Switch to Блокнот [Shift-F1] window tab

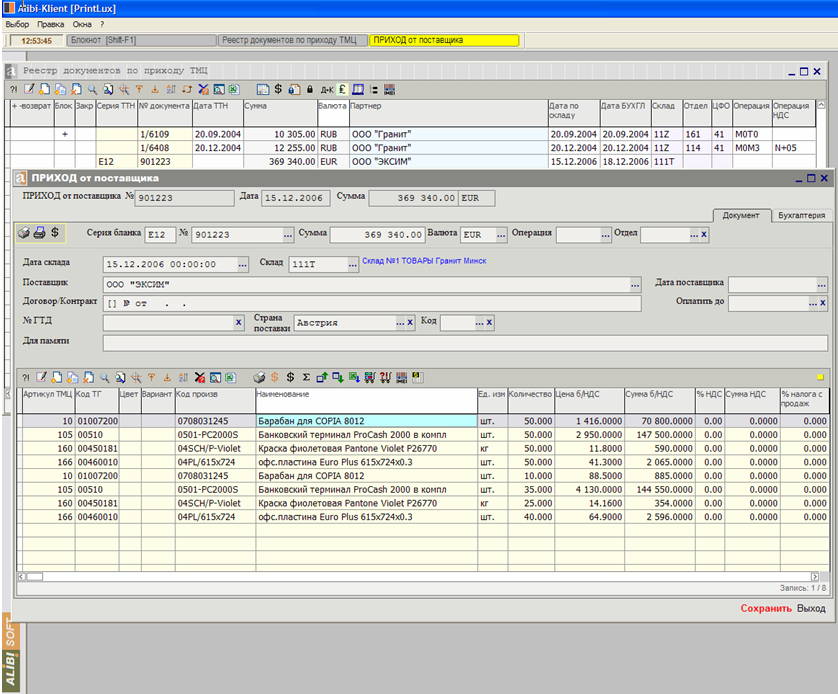[142, 40]
